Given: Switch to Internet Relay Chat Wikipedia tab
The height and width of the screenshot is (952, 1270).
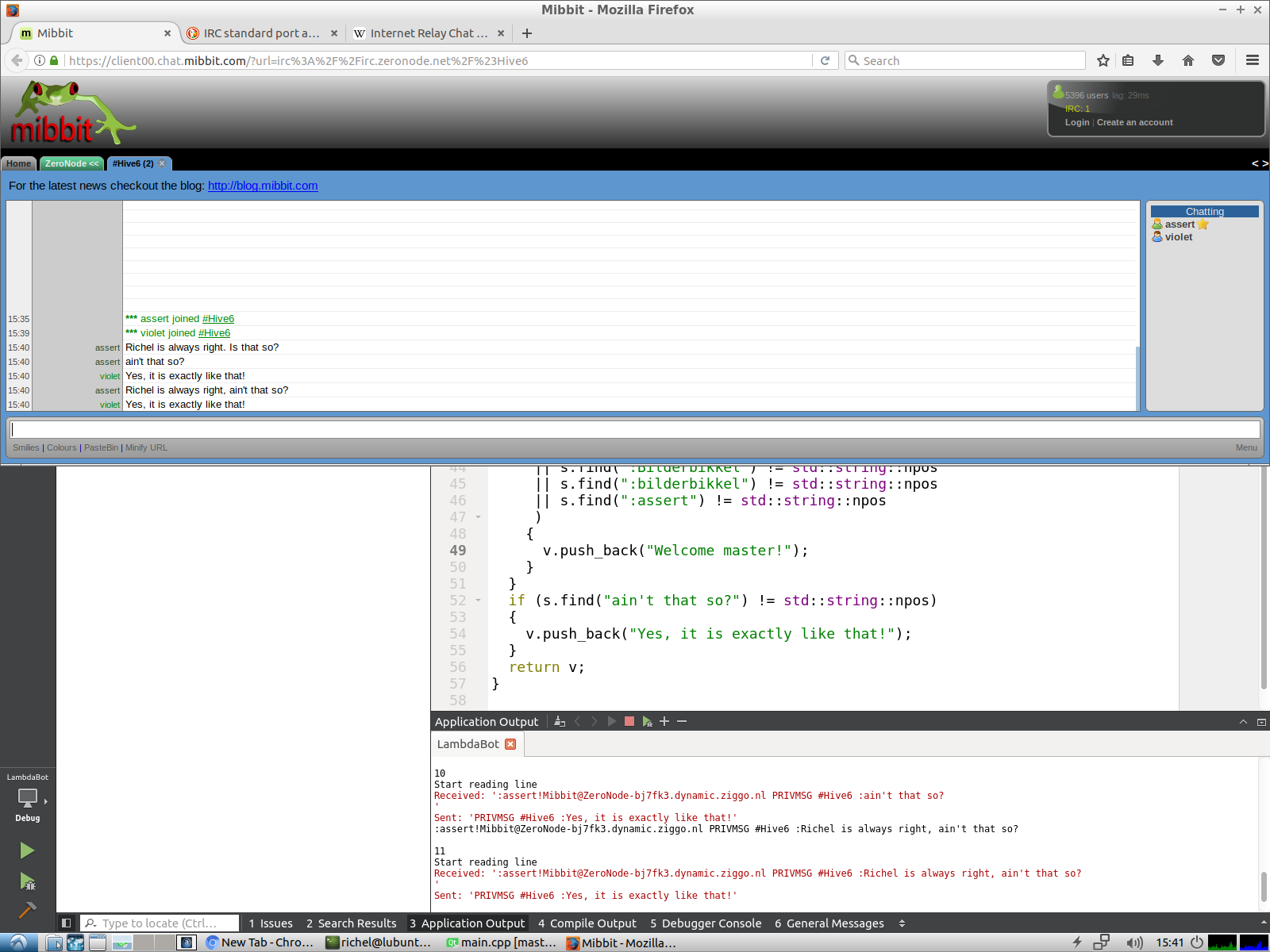Looking at the screenshot, I should (429, 33).
